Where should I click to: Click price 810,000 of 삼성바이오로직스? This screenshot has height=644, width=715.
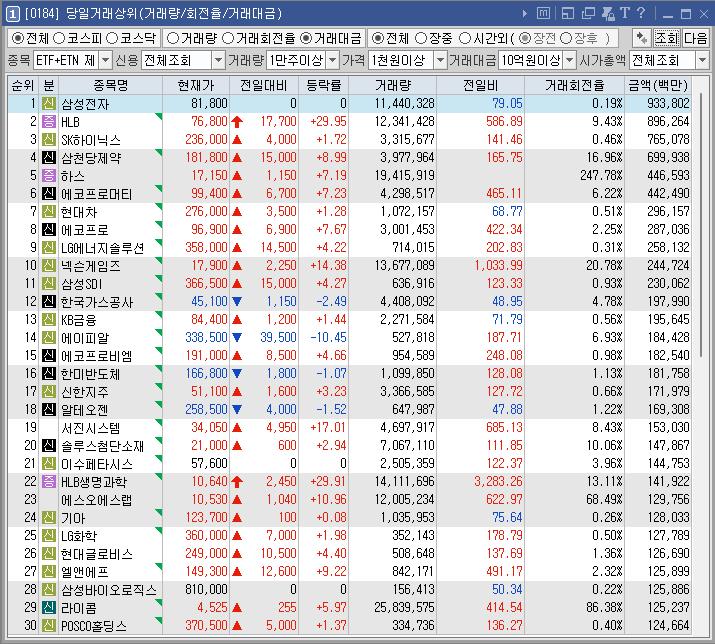pos(206,589)
